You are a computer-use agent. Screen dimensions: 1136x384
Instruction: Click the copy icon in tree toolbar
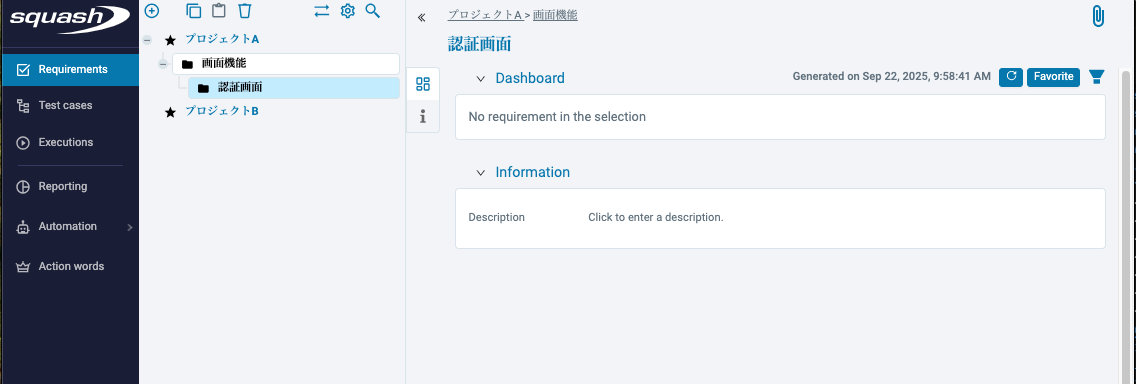(x=193, y=11)
